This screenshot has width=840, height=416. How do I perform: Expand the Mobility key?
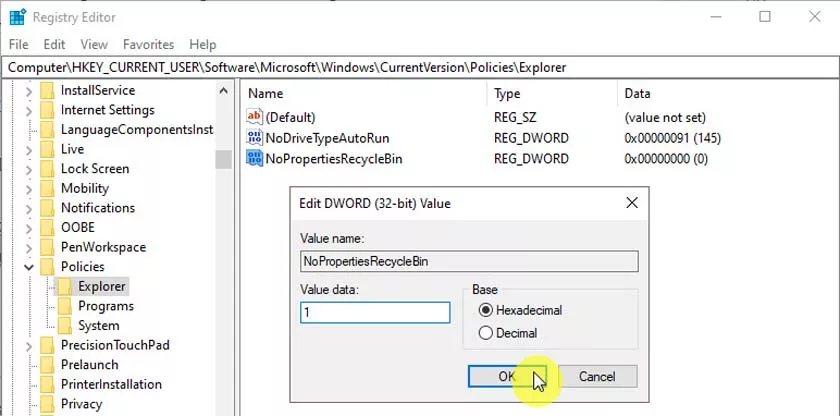[x=29, y=189]
